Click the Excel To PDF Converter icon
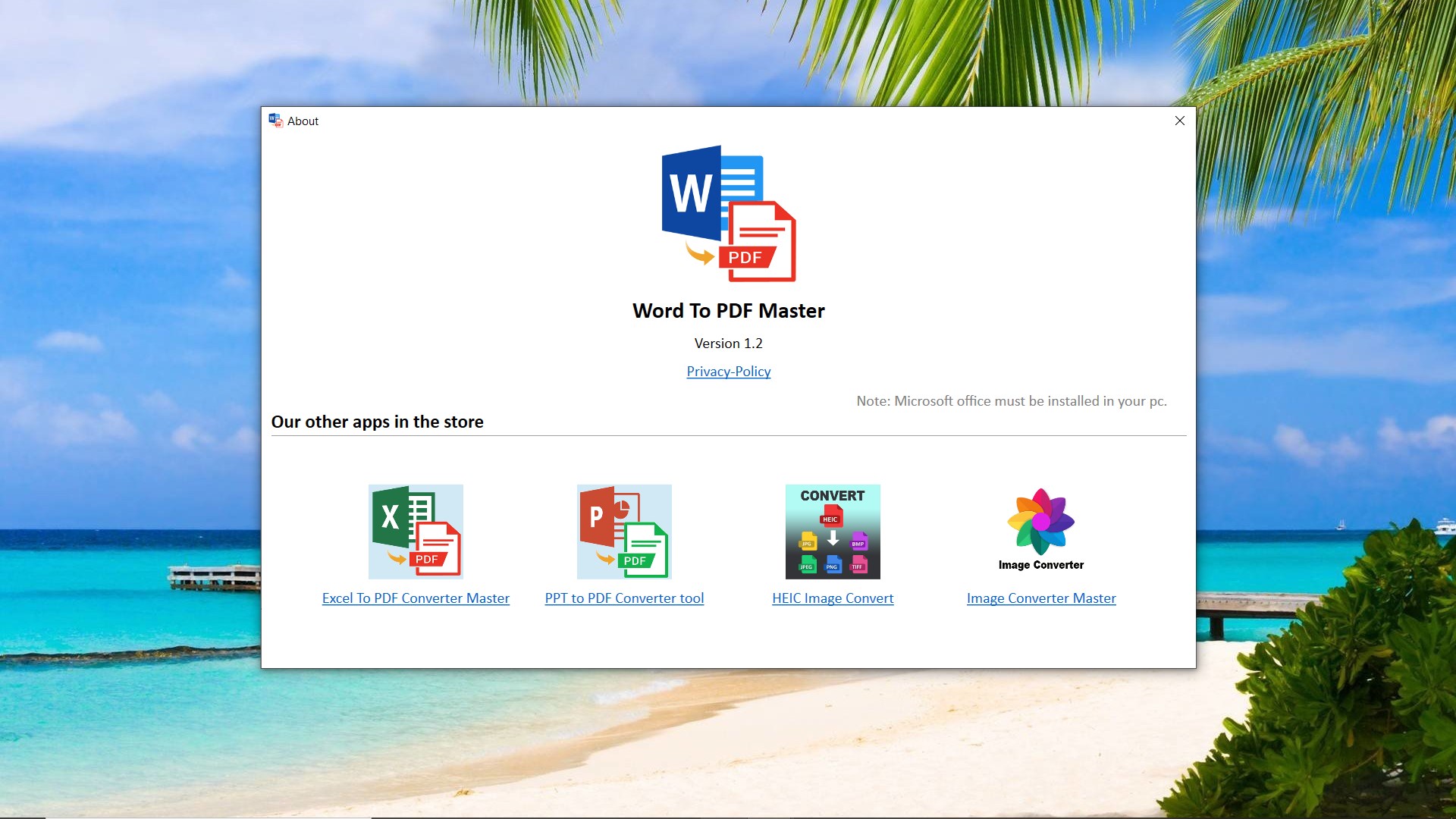 click(x=416, y=532)
